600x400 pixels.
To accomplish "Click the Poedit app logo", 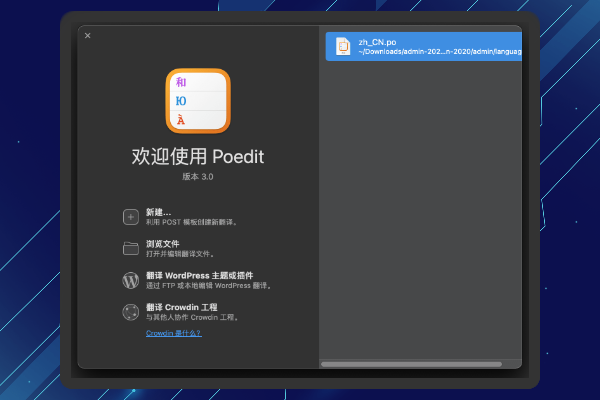I will tap(198, 100).
